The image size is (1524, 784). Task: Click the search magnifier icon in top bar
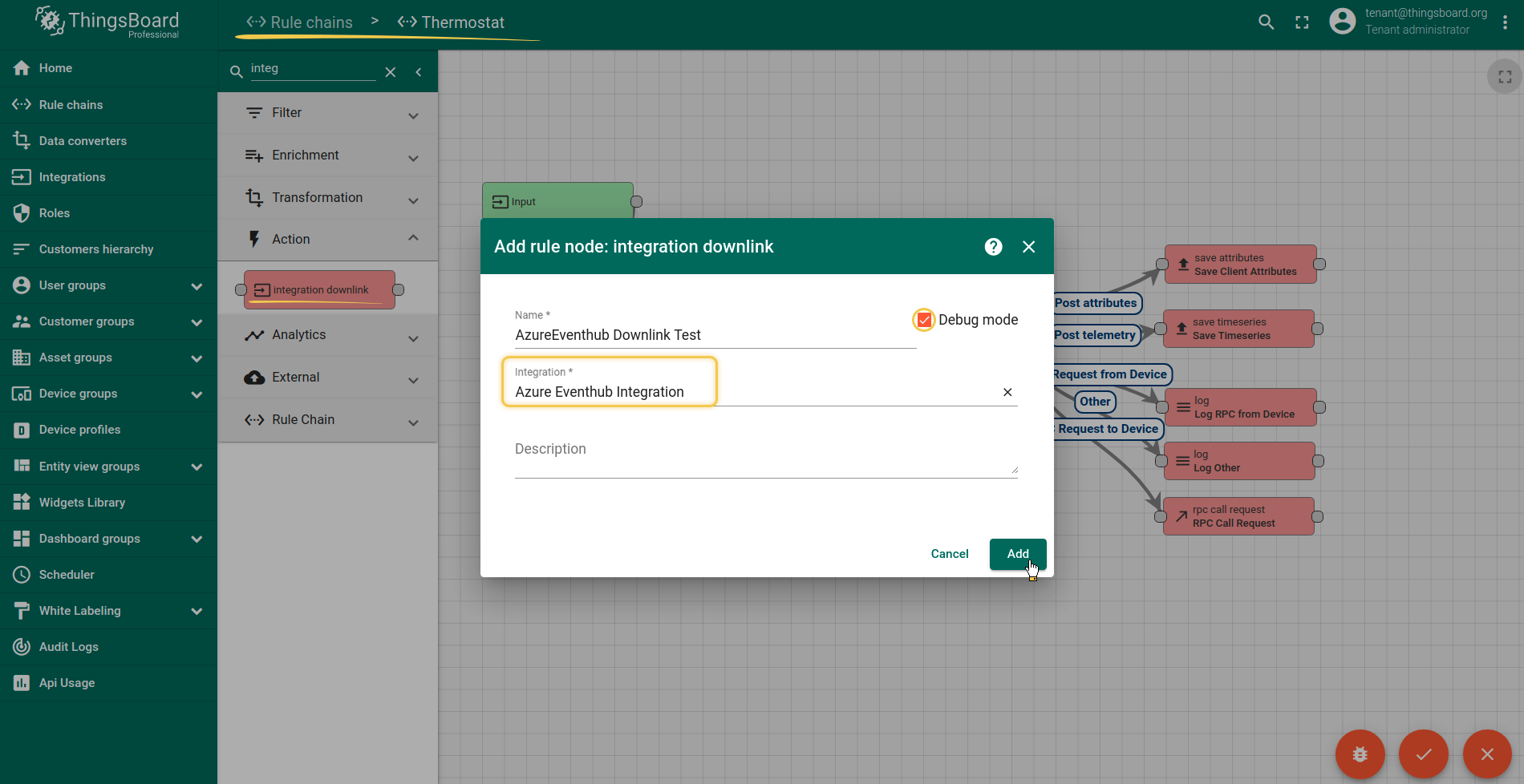1266,22
